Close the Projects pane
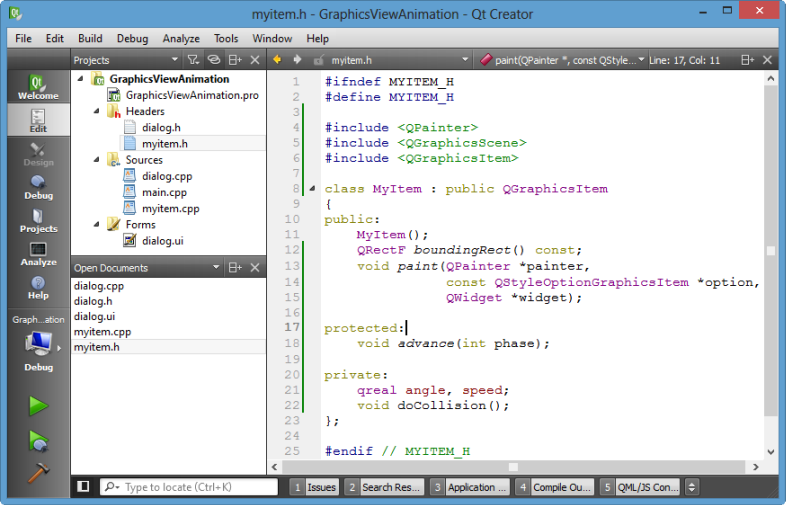The image size is (786, 505). pyautogui.click(x=255, y=60)
